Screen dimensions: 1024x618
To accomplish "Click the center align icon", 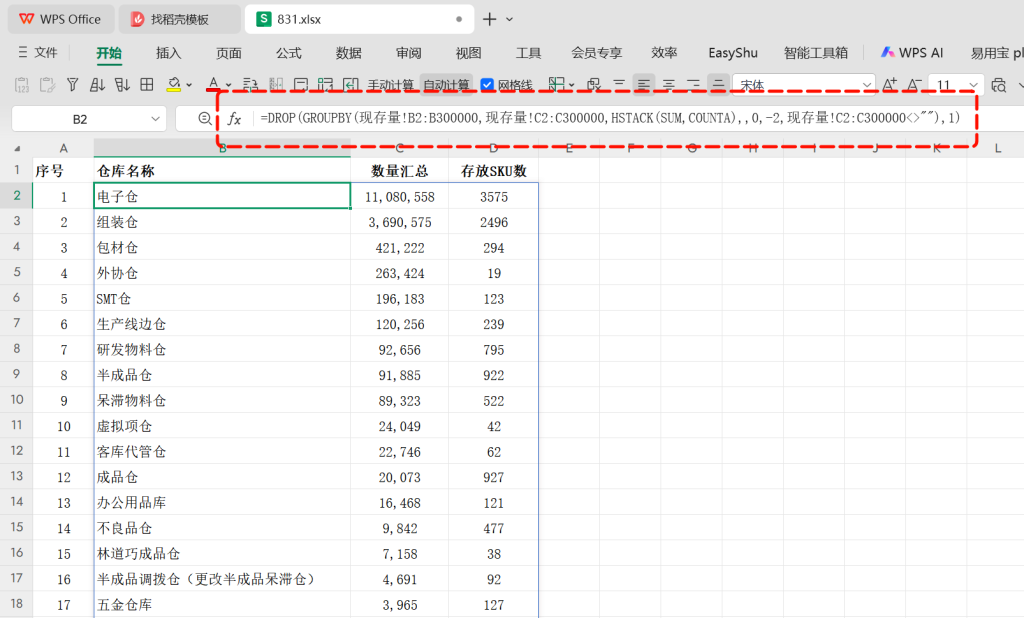I will [x=669, y=85].
